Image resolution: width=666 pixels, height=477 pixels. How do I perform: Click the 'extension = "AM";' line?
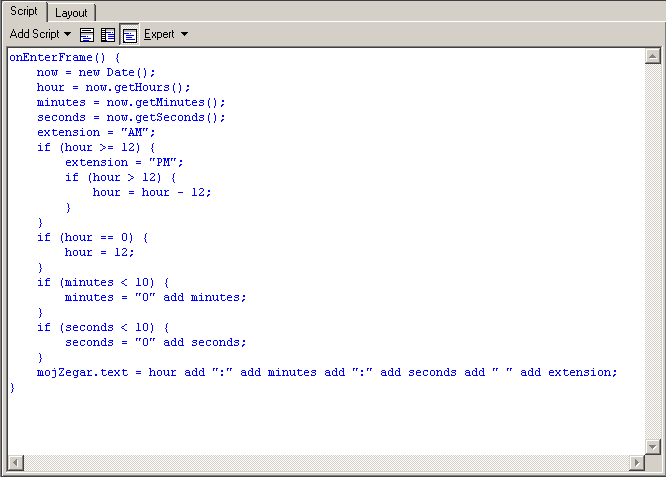pyautogui.click(x=96, y=133)
